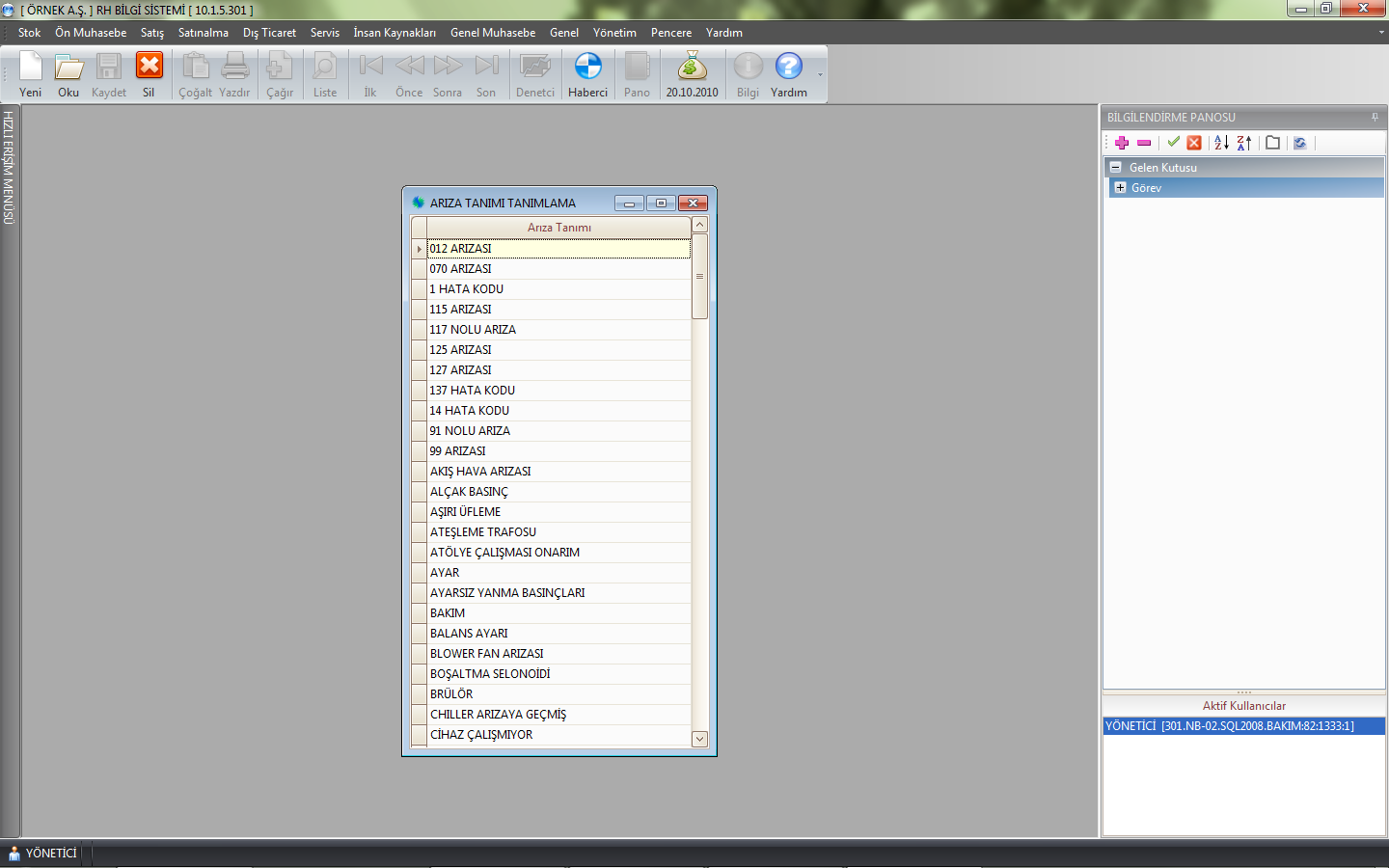The height and width of the screenshot is (868, 1389).
Task: Sort panel items A to Z ascending
Action: point(1221,143)
